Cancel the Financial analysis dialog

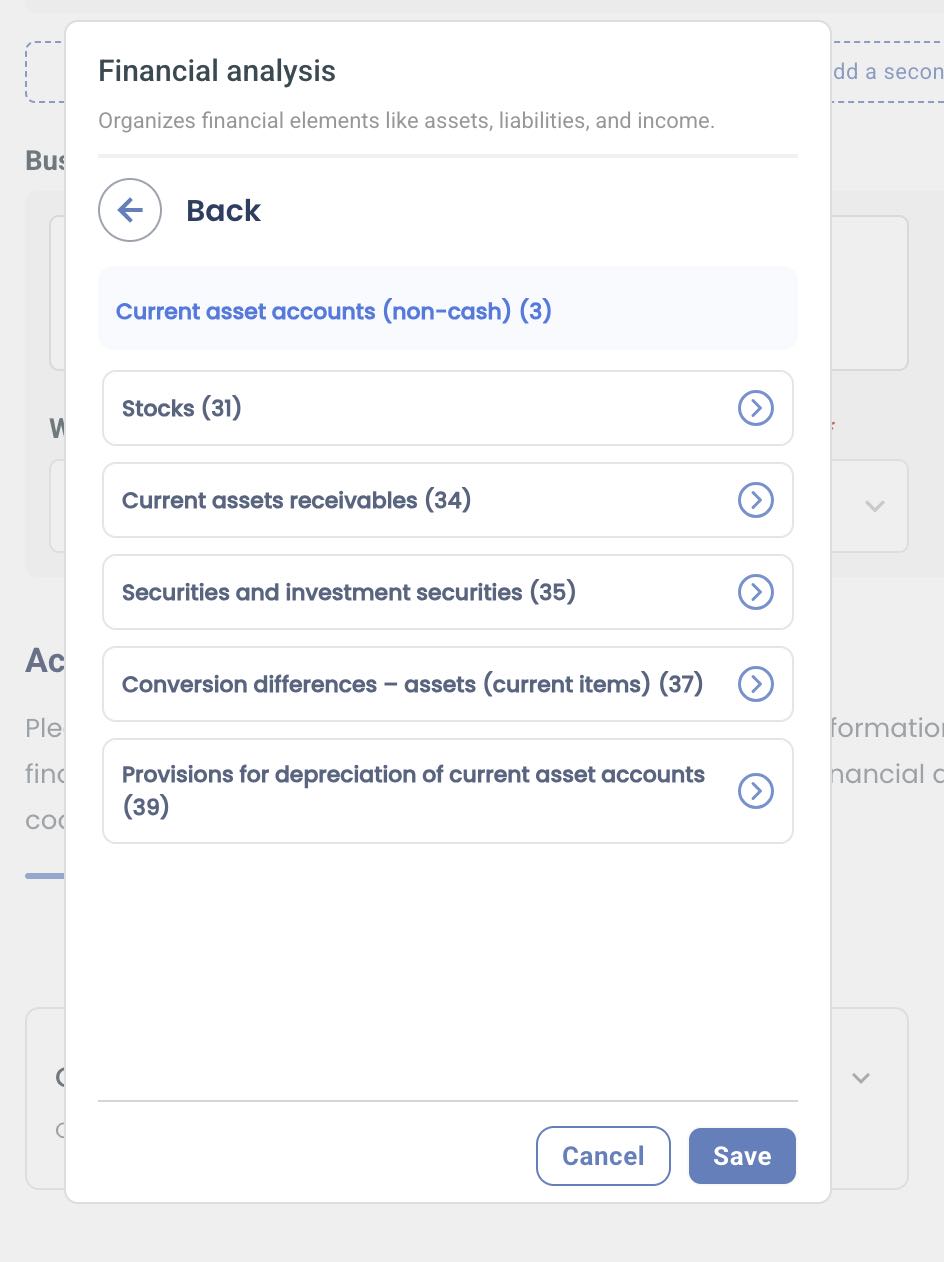(603, 1155)
